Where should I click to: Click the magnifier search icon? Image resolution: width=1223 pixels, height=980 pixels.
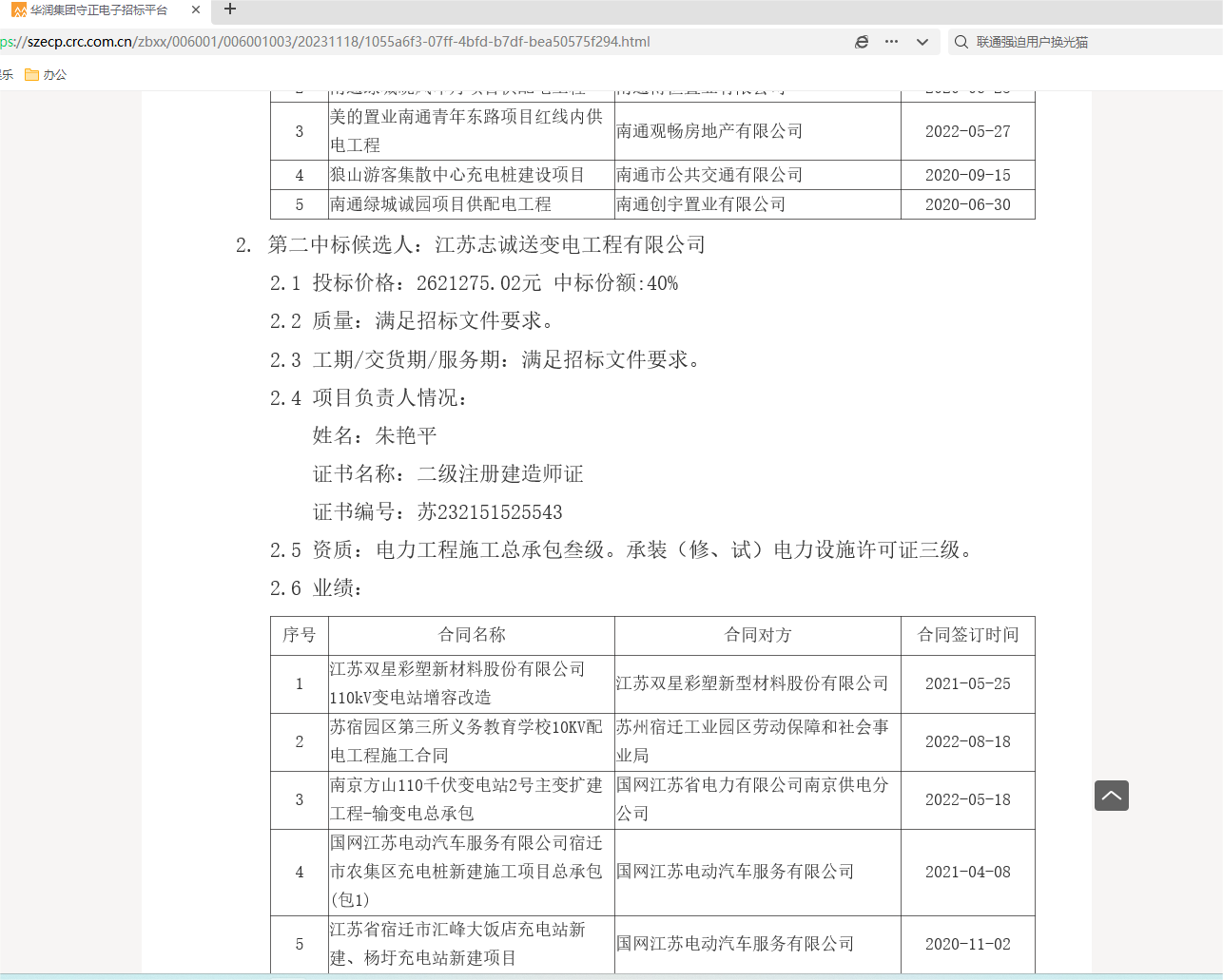[961, 42]
